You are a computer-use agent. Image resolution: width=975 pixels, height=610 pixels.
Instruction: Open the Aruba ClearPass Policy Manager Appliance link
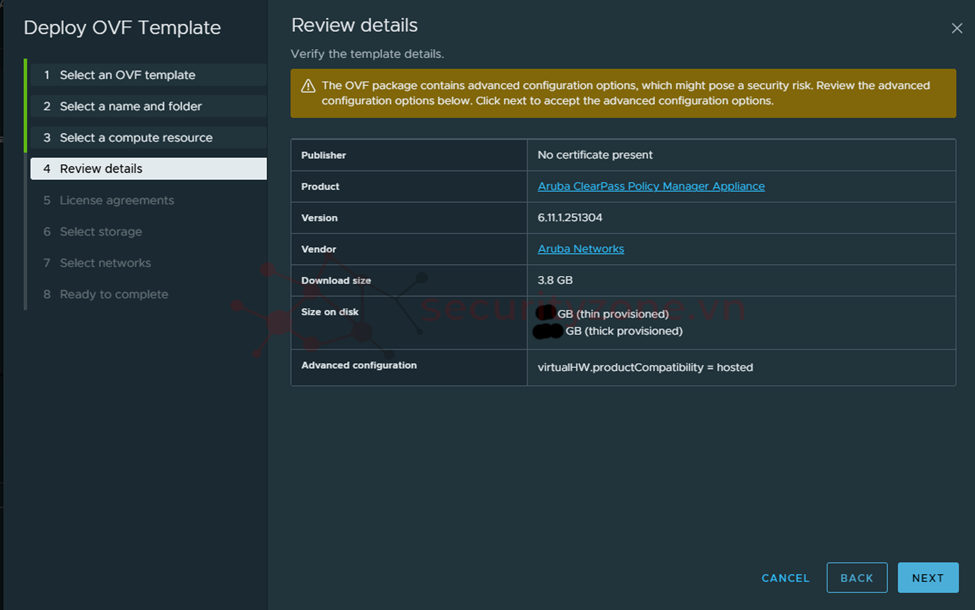651,186
